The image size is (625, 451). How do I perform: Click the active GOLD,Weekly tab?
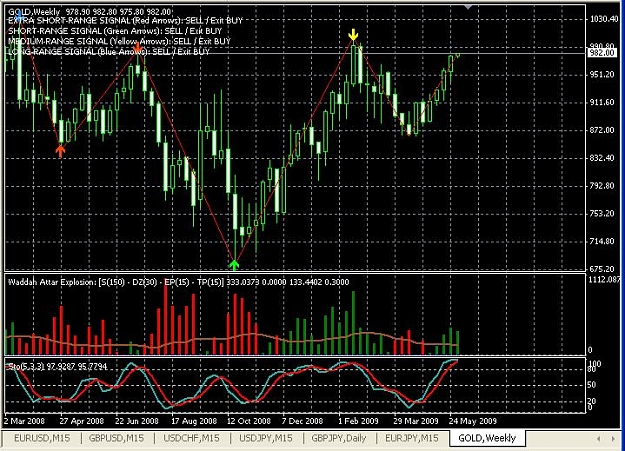[487, 438]
